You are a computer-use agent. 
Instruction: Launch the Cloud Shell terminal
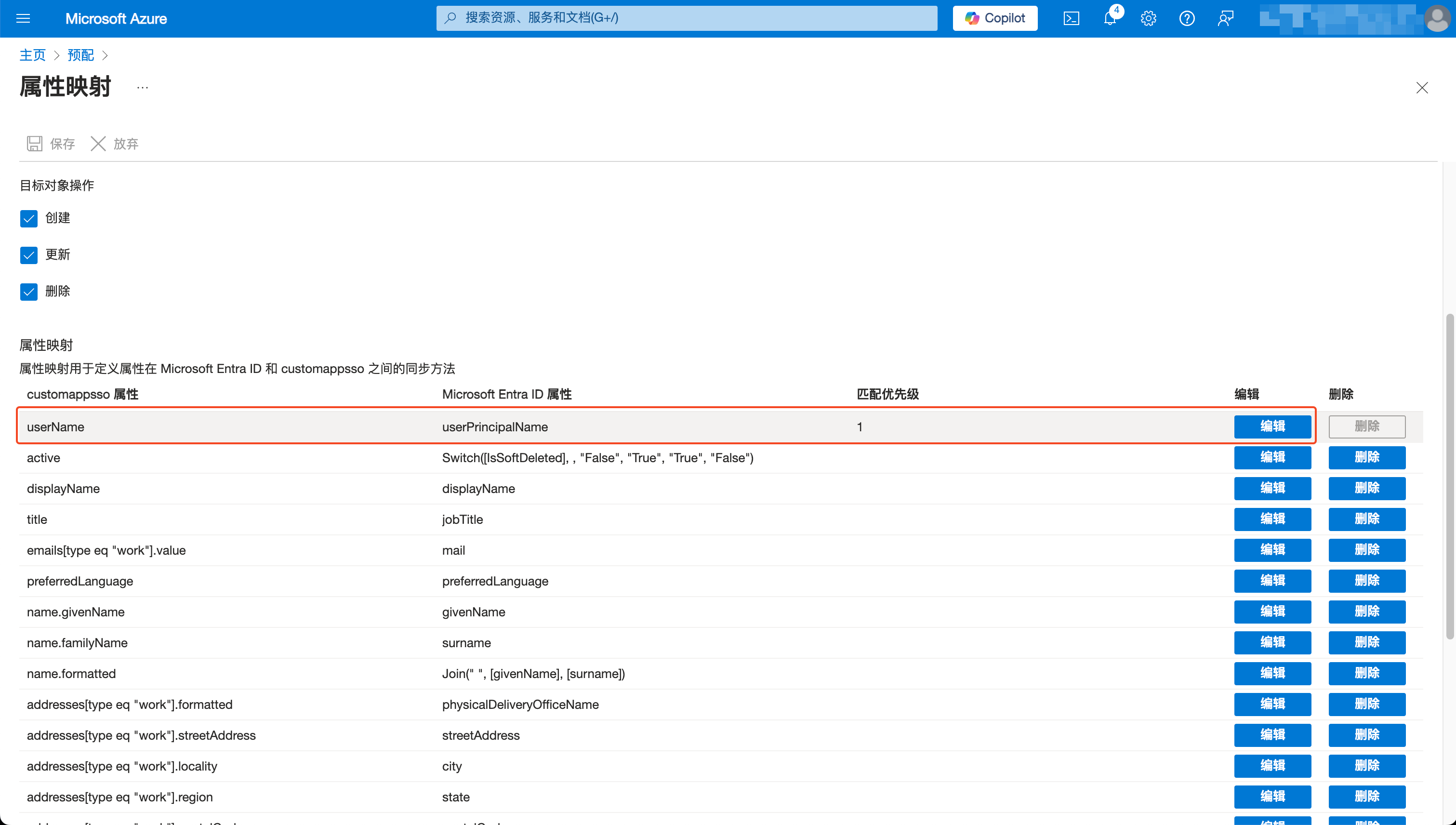coord(1072,18)
